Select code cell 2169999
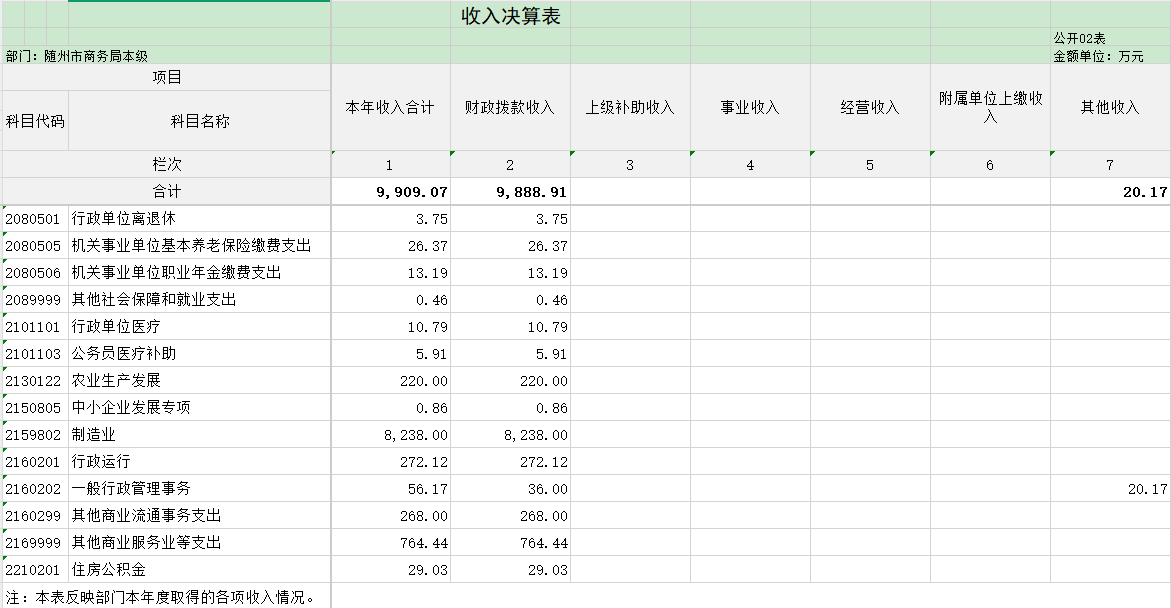 (35, 542)
